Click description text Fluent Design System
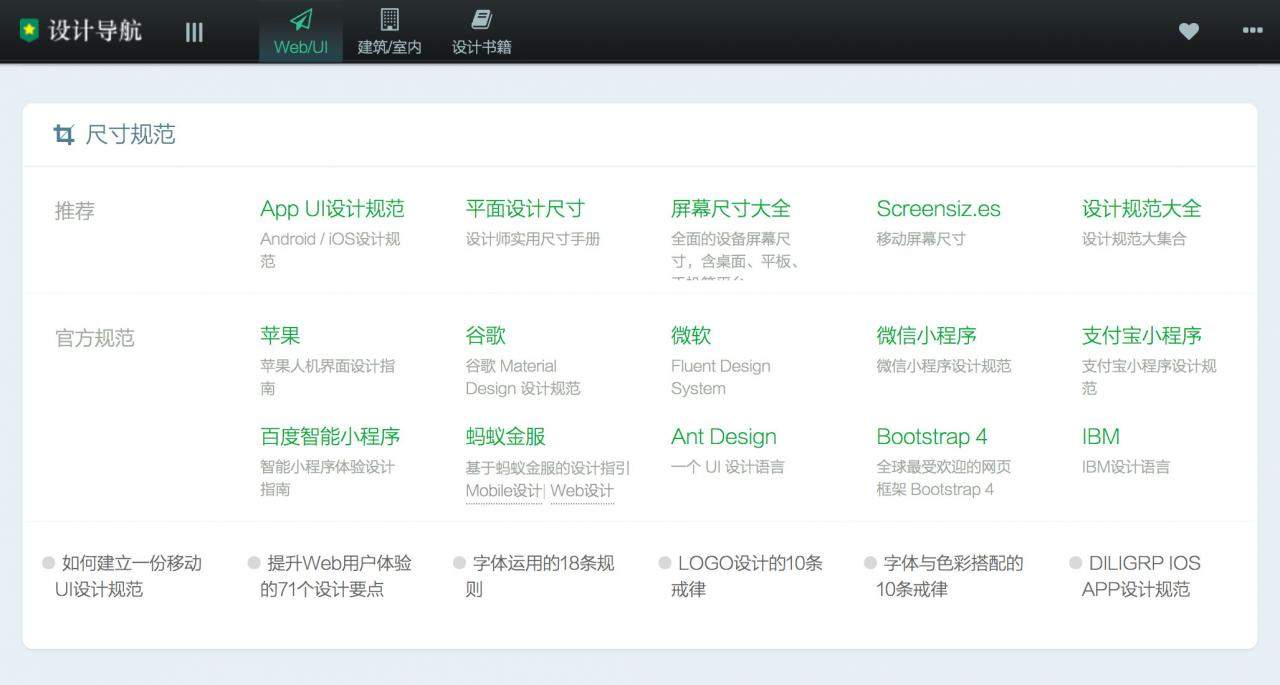 (721, 377)
